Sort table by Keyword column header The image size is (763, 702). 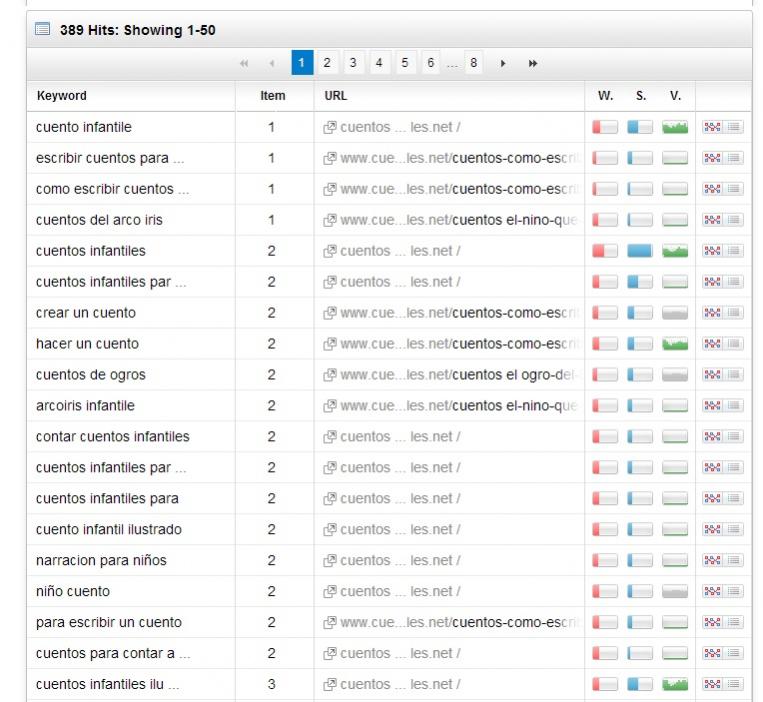click(62, 96)
